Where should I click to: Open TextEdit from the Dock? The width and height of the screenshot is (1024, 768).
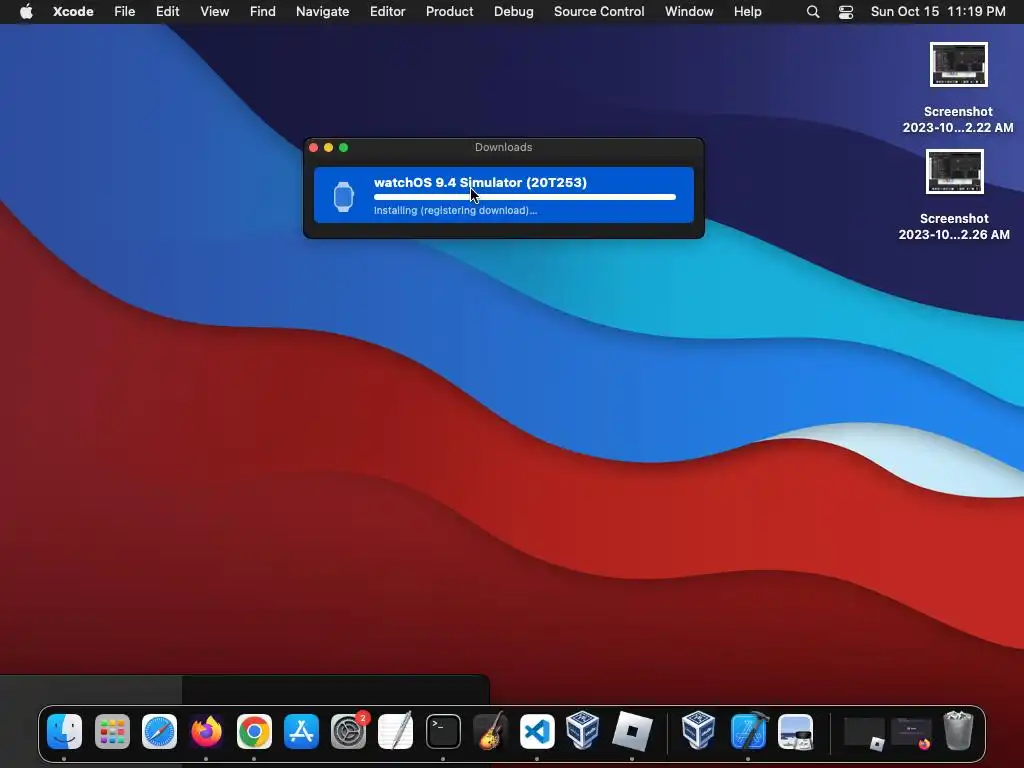[x=396, y=731]
